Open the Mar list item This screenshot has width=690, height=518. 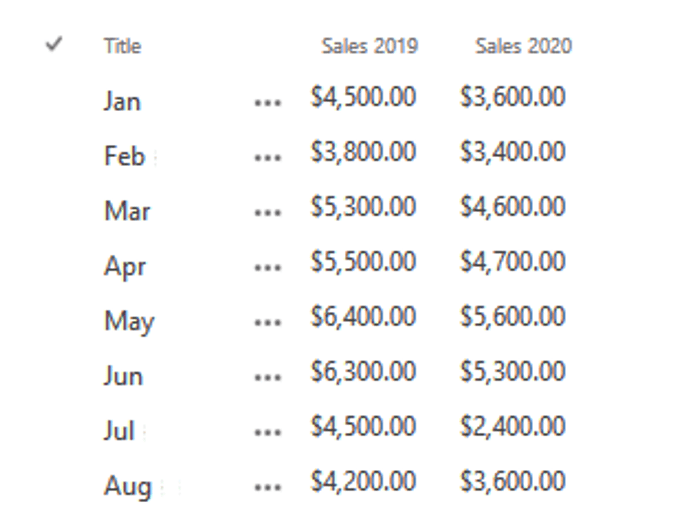tap(127, 211)
